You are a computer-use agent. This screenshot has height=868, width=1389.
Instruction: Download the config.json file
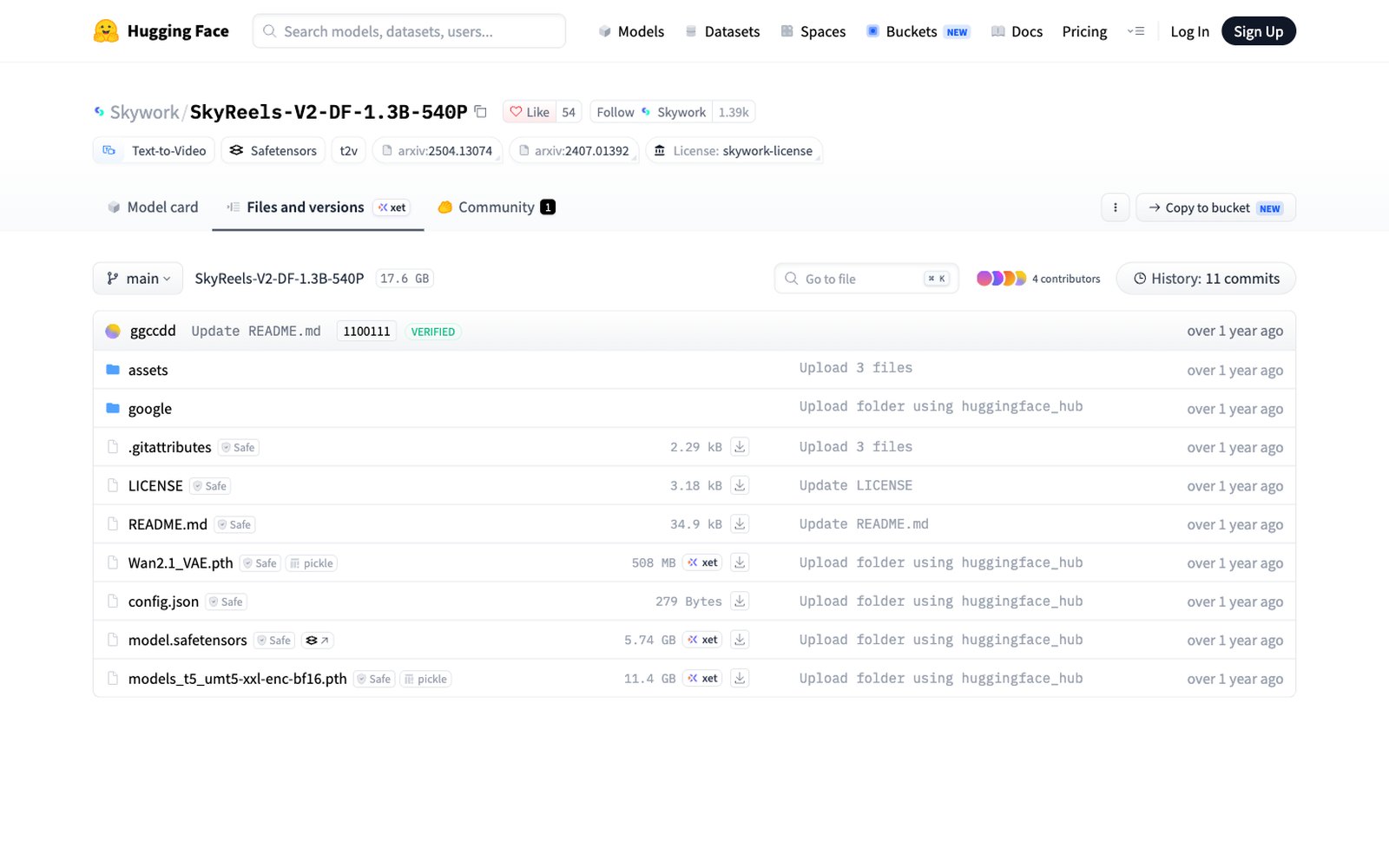pyautogui.click(x=740, y=602)
